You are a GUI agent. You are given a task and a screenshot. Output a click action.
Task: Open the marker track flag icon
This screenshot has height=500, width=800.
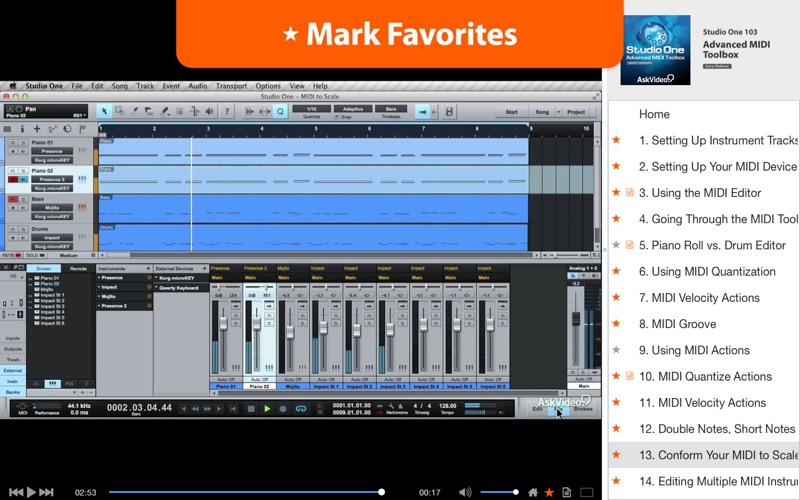pyautogui.click(x=82, y=129)
